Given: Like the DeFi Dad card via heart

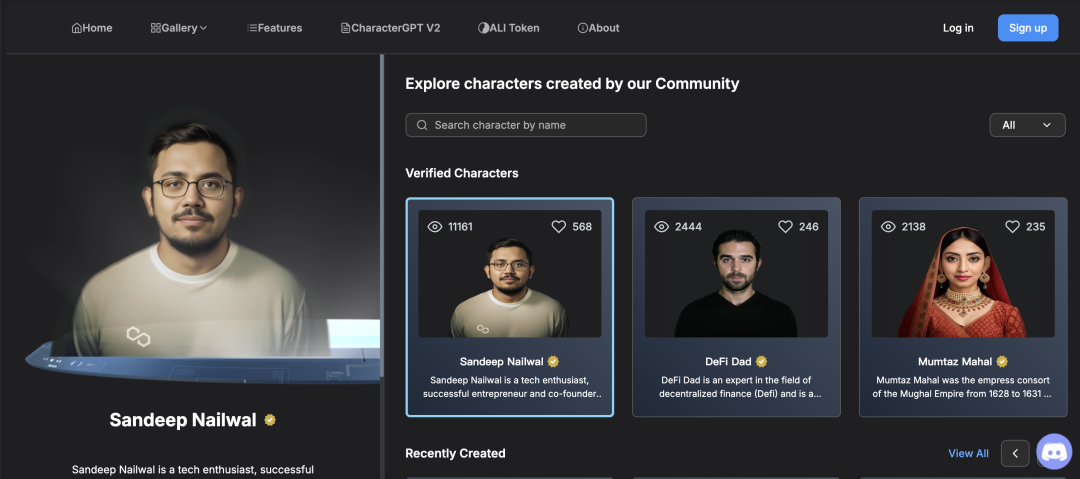Looking at the screenshot, I should click(785, 227).
